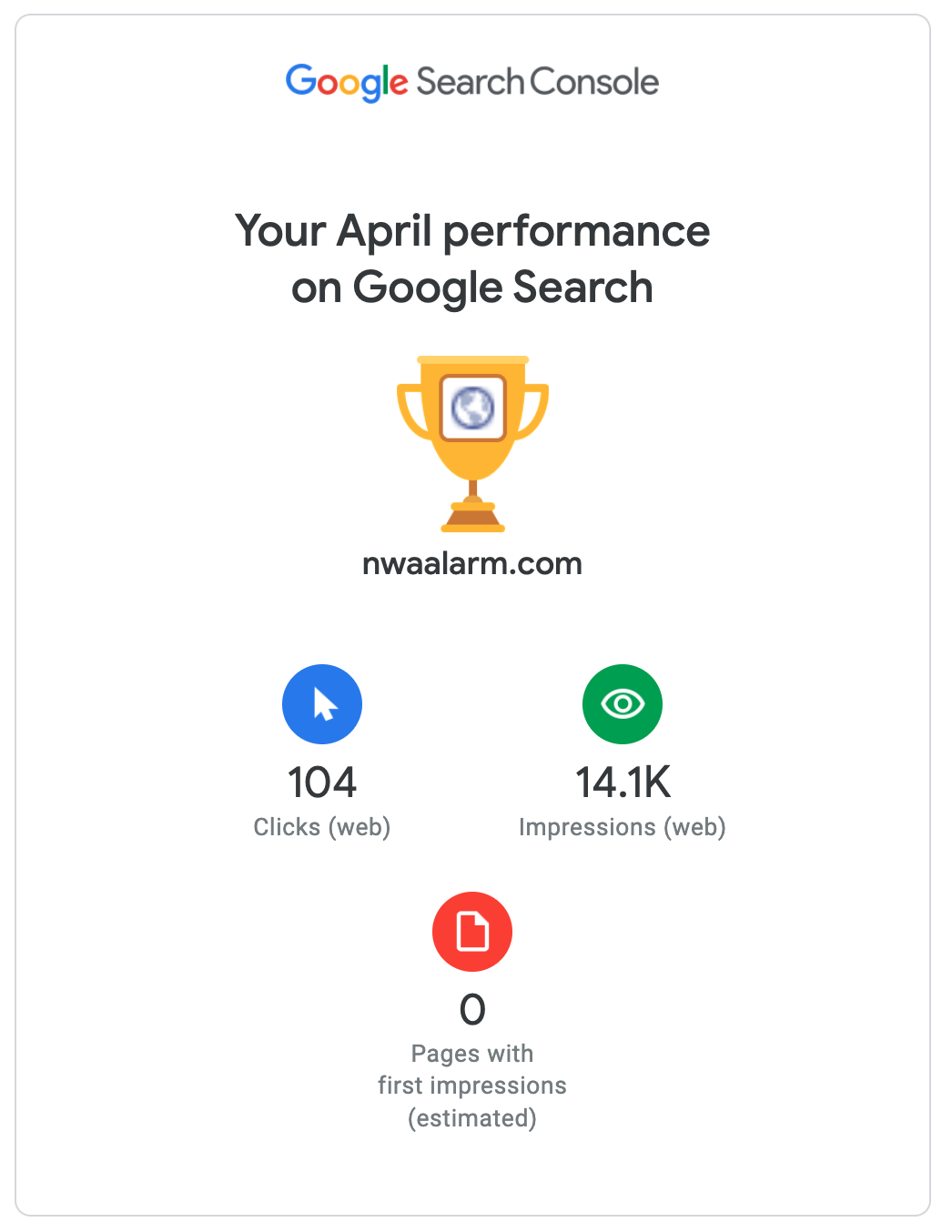Click the colored 'Google' wordmark
The height and width of the screenshot is (1232, 952).
pos(347,82)
